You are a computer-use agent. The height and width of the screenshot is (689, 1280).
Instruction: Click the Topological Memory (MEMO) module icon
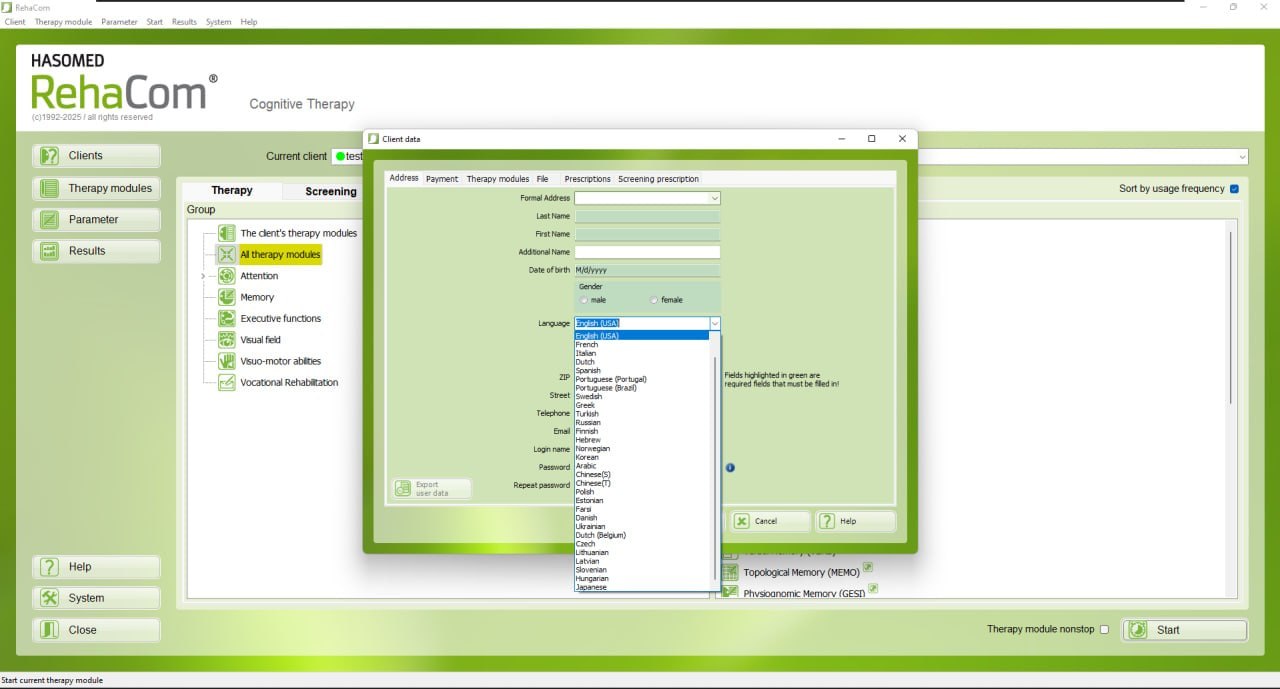730,573
